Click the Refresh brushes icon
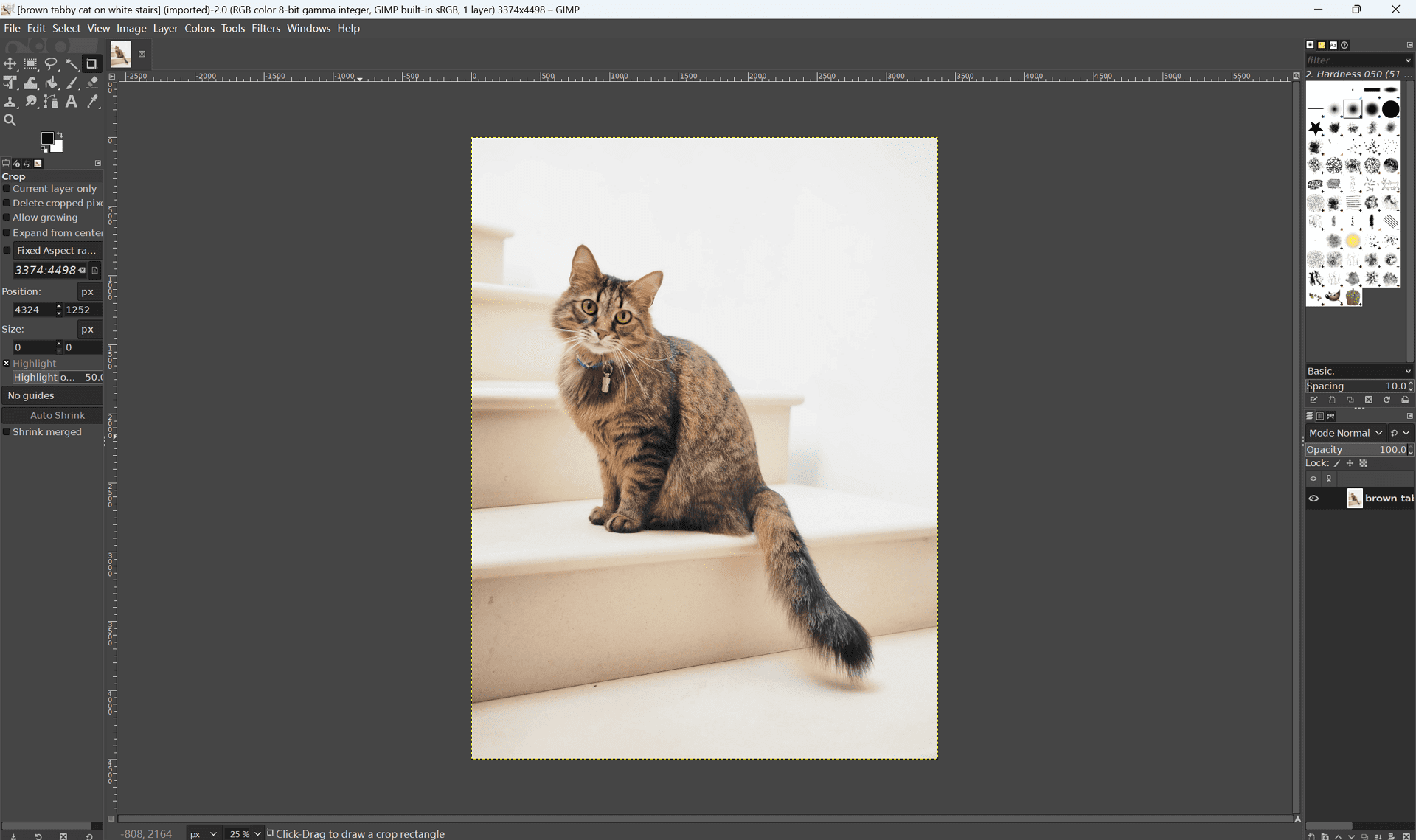Screen dimensions: 1416x840 tap(1386, 400)
